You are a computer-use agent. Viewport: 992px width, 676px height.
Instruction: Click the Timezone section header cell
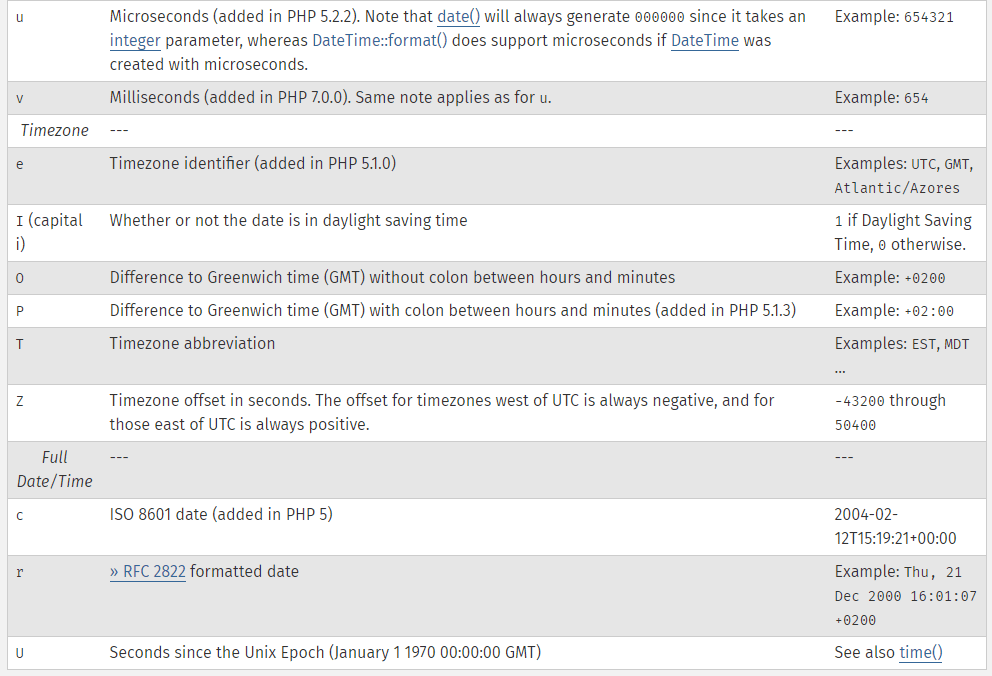54,130
